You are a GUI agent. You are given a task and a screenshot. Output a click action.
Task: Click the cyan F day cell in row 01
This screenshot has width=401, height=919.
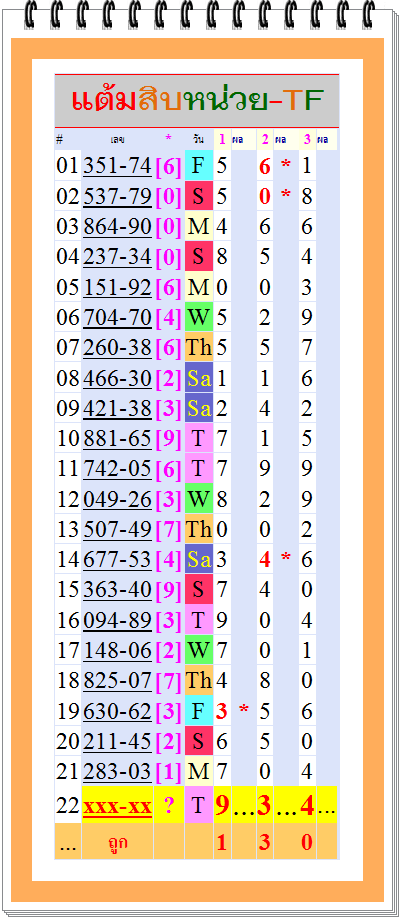click(199, 166)
